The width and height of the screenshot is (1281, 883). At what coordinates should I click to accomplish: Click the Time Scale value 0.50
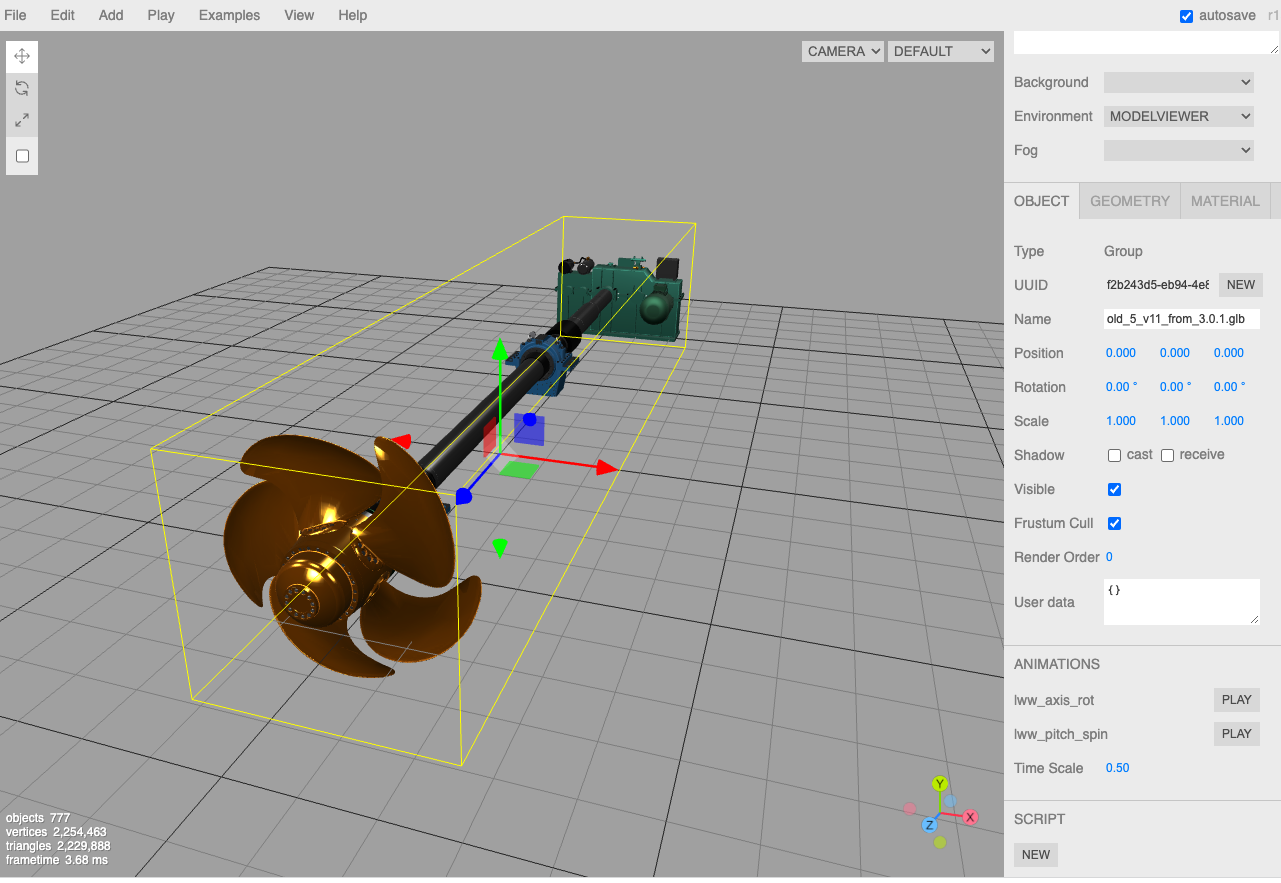(x=1117, y=768)
